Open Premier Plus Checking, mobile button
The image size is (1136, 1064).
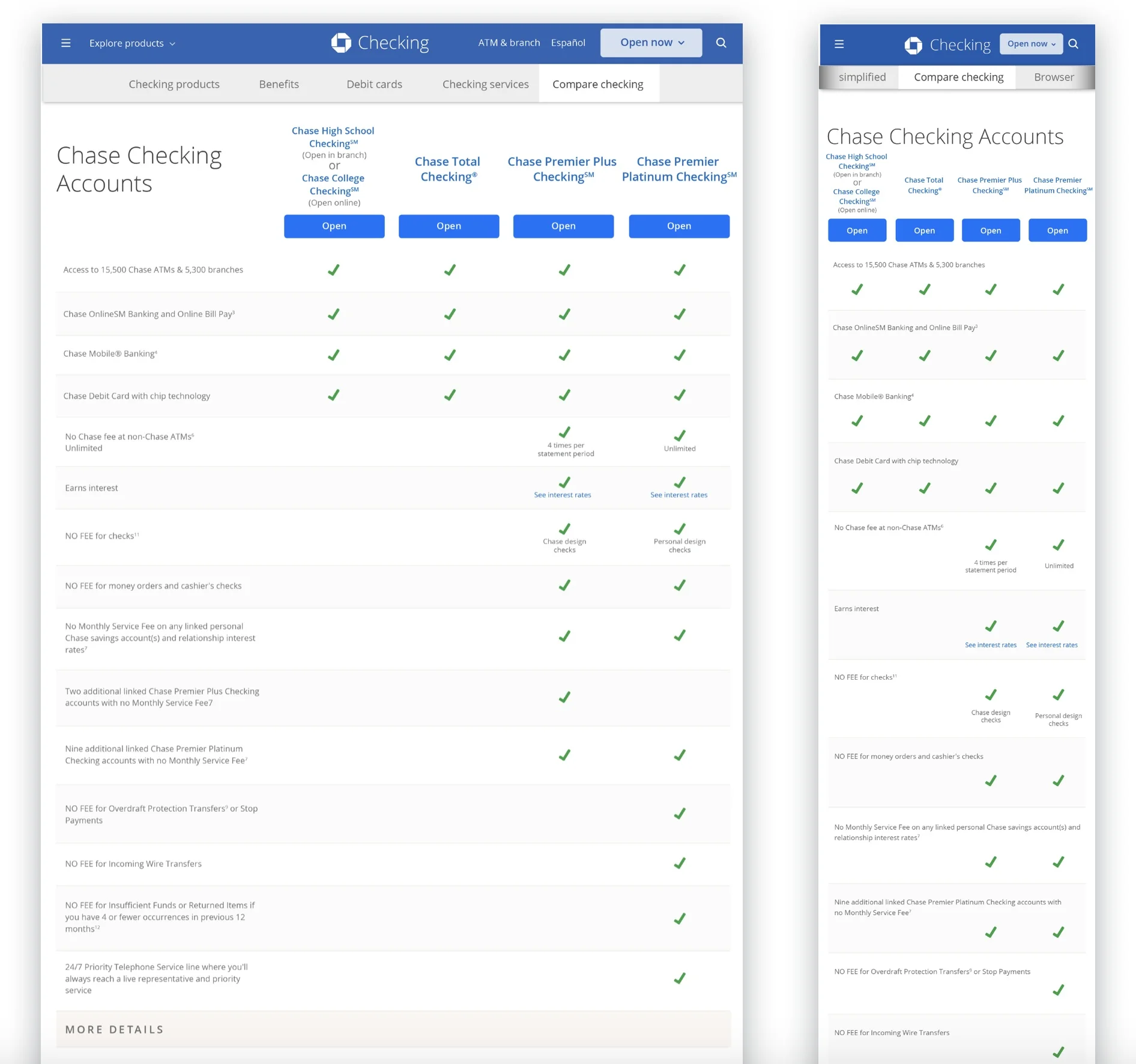991,231
